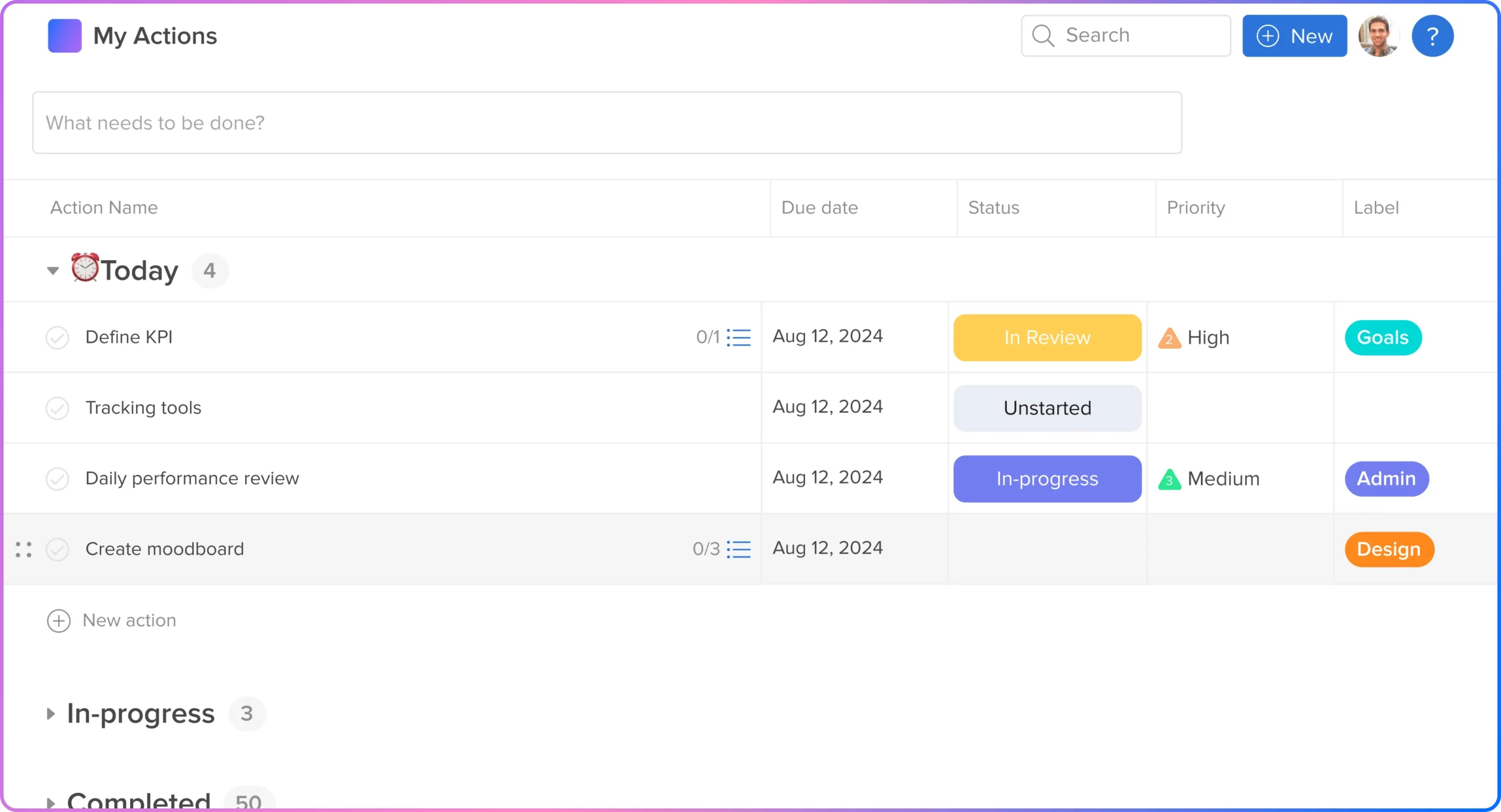The width and height of the screenshot is (1501, 812).
Task: Click the 0/3 subtask count on Create moodboard
Action: pyautogui.click(x=706, y=549)
